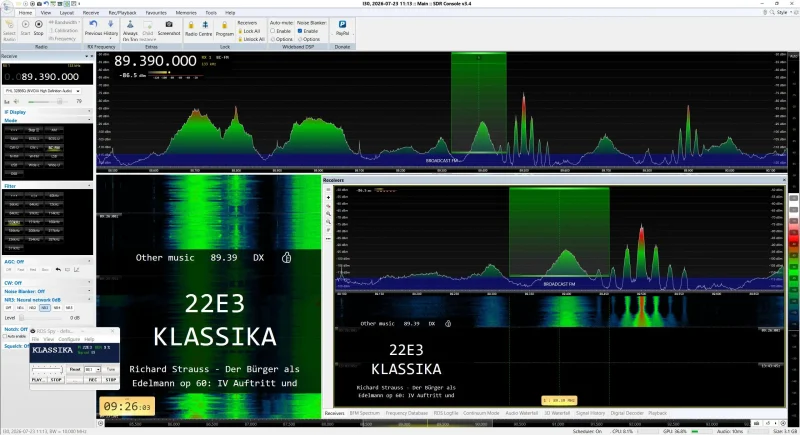Click the thumbs-up icon in large waterfall overlay
The image size is (800, 435).
[286, 258]
